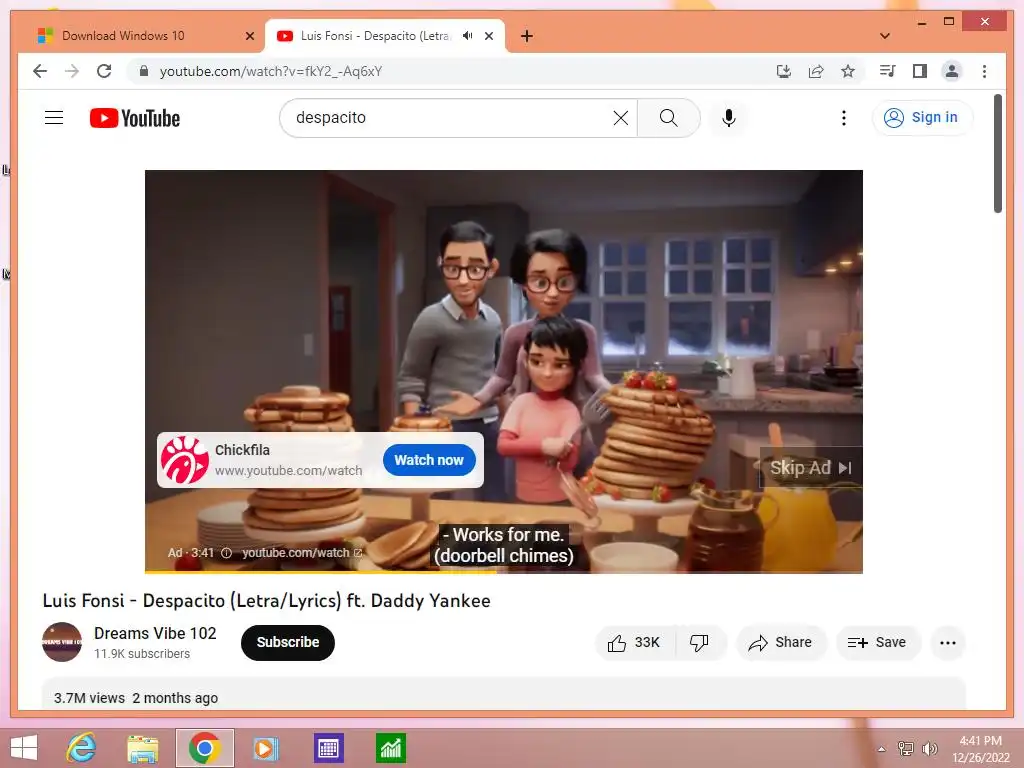The height and width of the screenshot is (768, 1024).
Task: Open more actions ellipsis under video
Action: click(948, 643)
